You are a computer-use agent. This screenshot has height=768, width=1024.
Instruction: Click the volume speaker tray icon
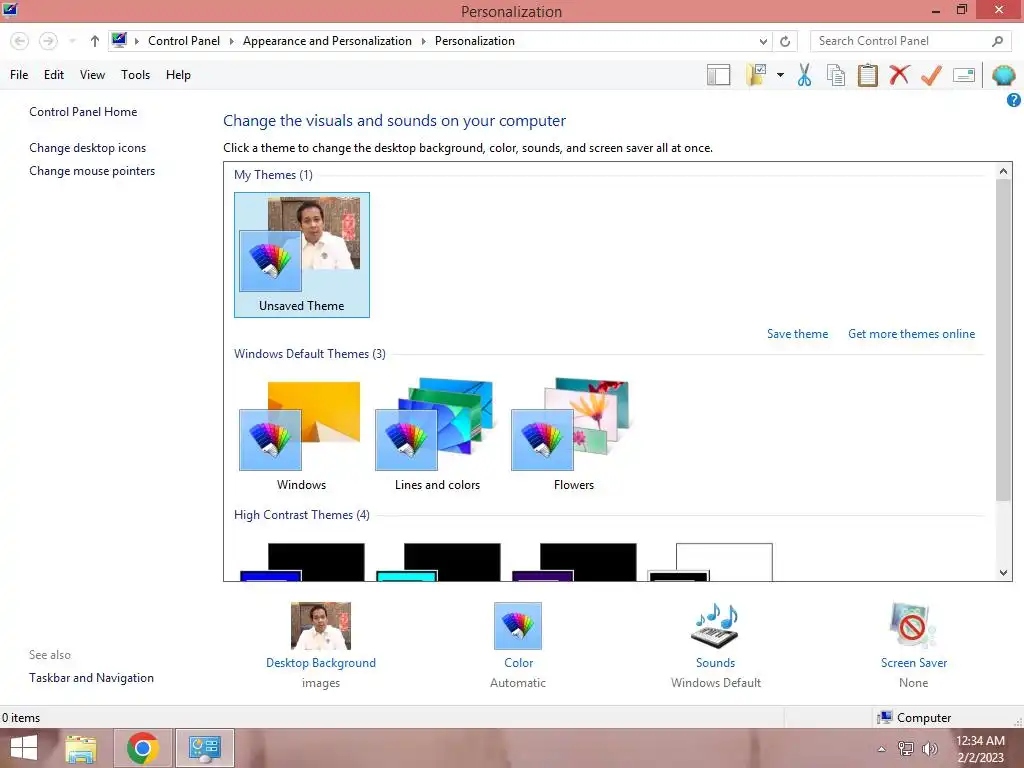pos(930,749)
